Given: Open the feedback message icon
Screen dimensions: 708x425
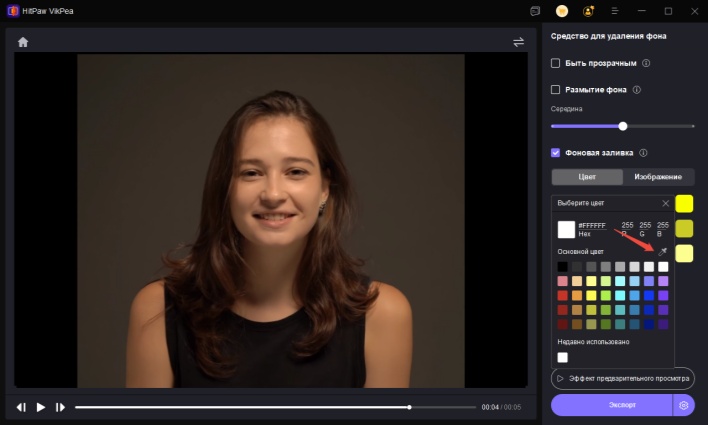Looking at the screenshot, I should [536, 11].
